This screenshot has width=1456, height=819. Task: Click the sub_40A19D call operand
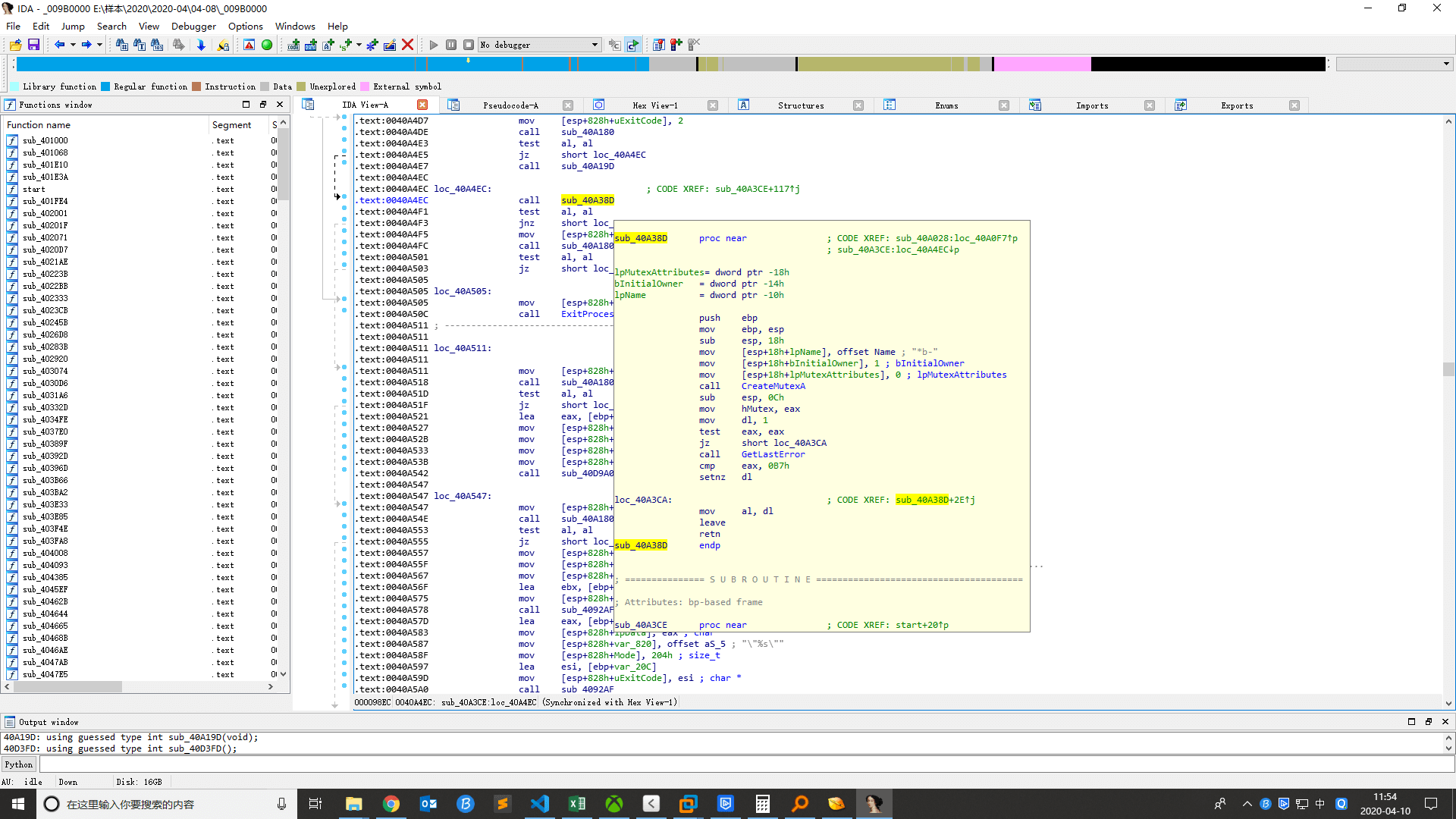(x=588, y=166)
